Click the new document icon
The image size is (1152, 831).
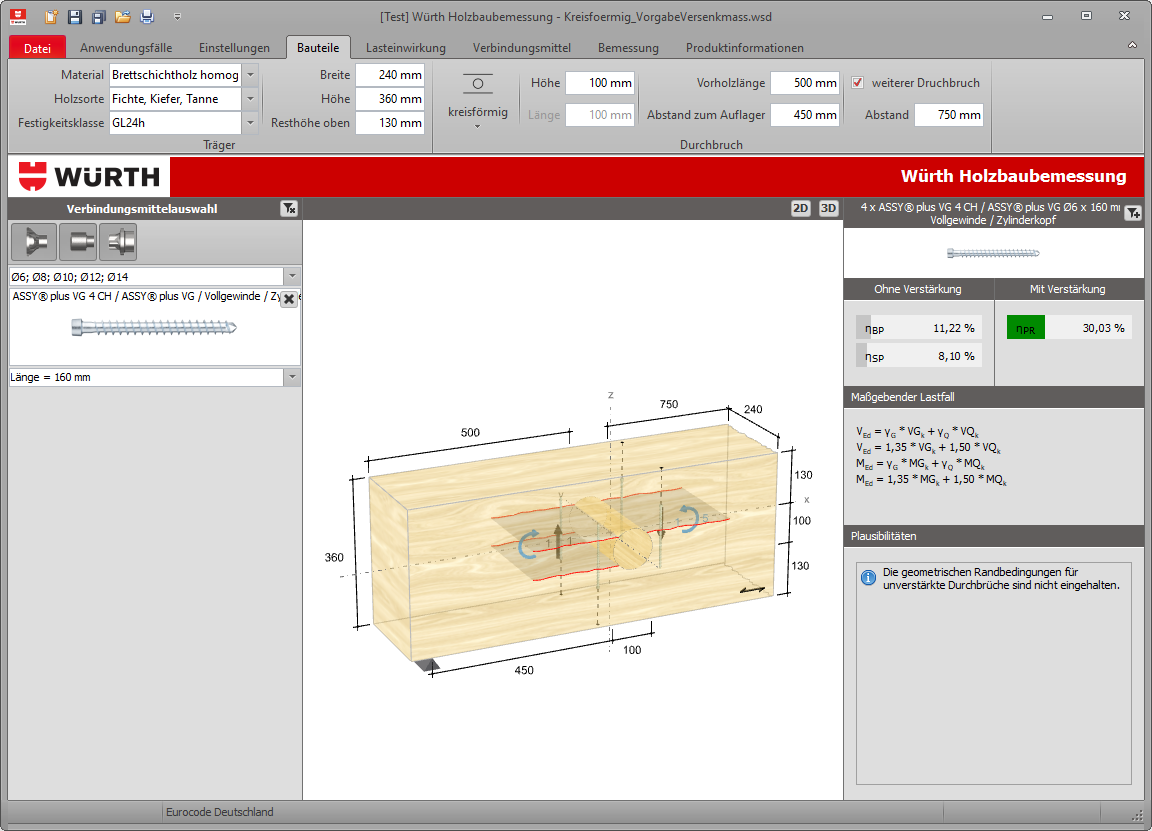coord(51,16)
